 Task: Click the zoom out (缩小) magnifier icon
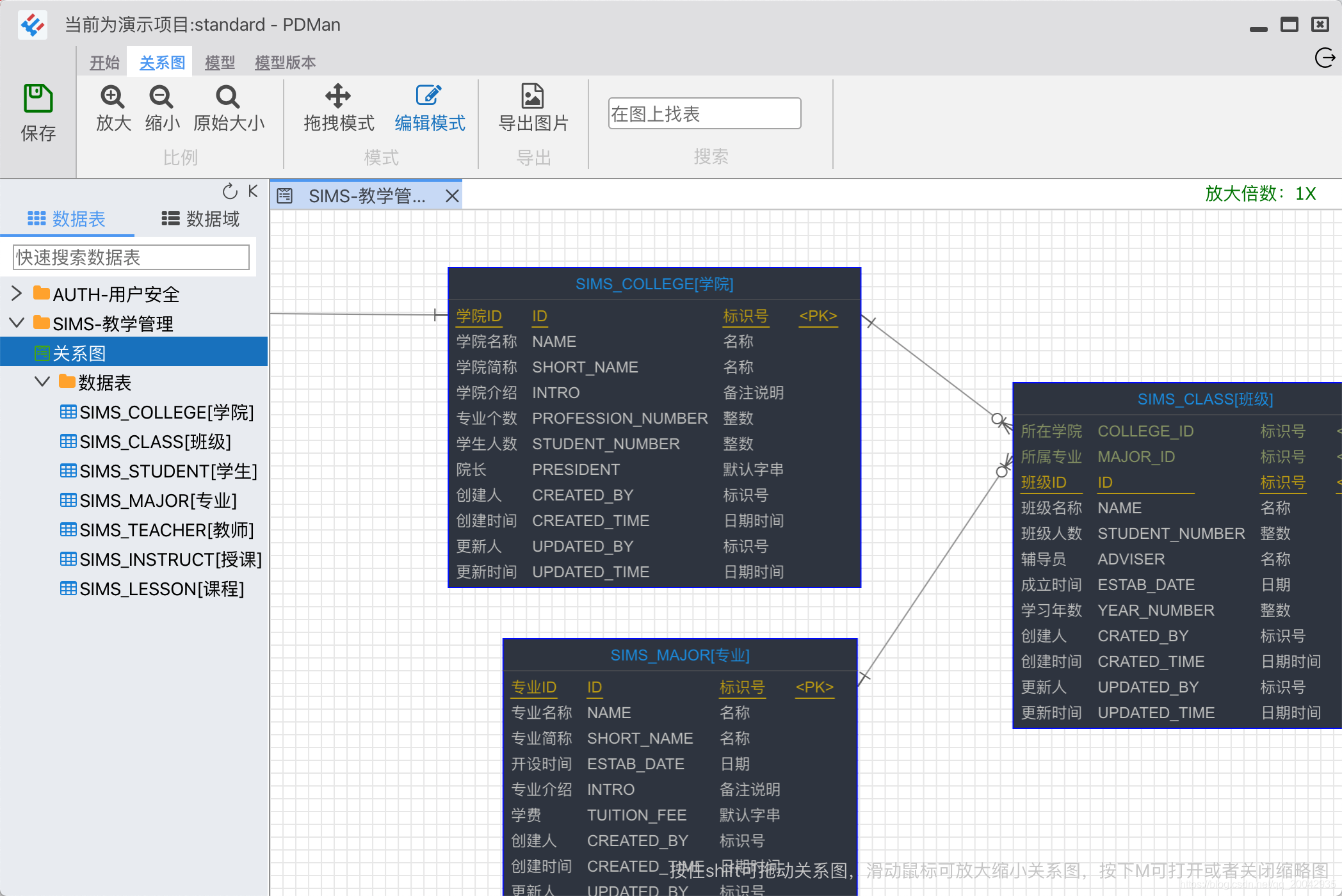pos(161,97)
